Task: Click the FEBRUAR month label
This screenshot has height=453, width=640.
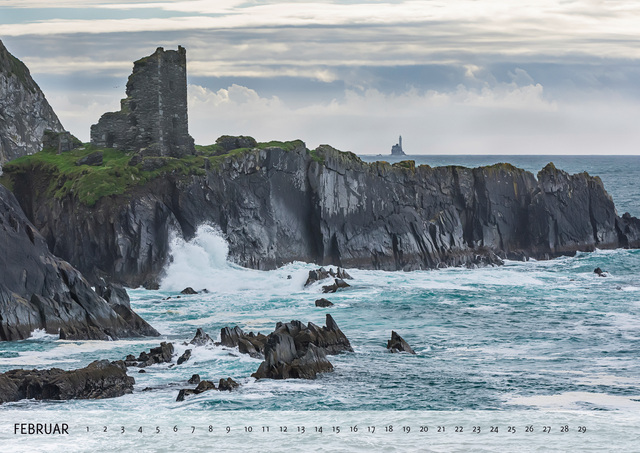Action: (41, 429)
